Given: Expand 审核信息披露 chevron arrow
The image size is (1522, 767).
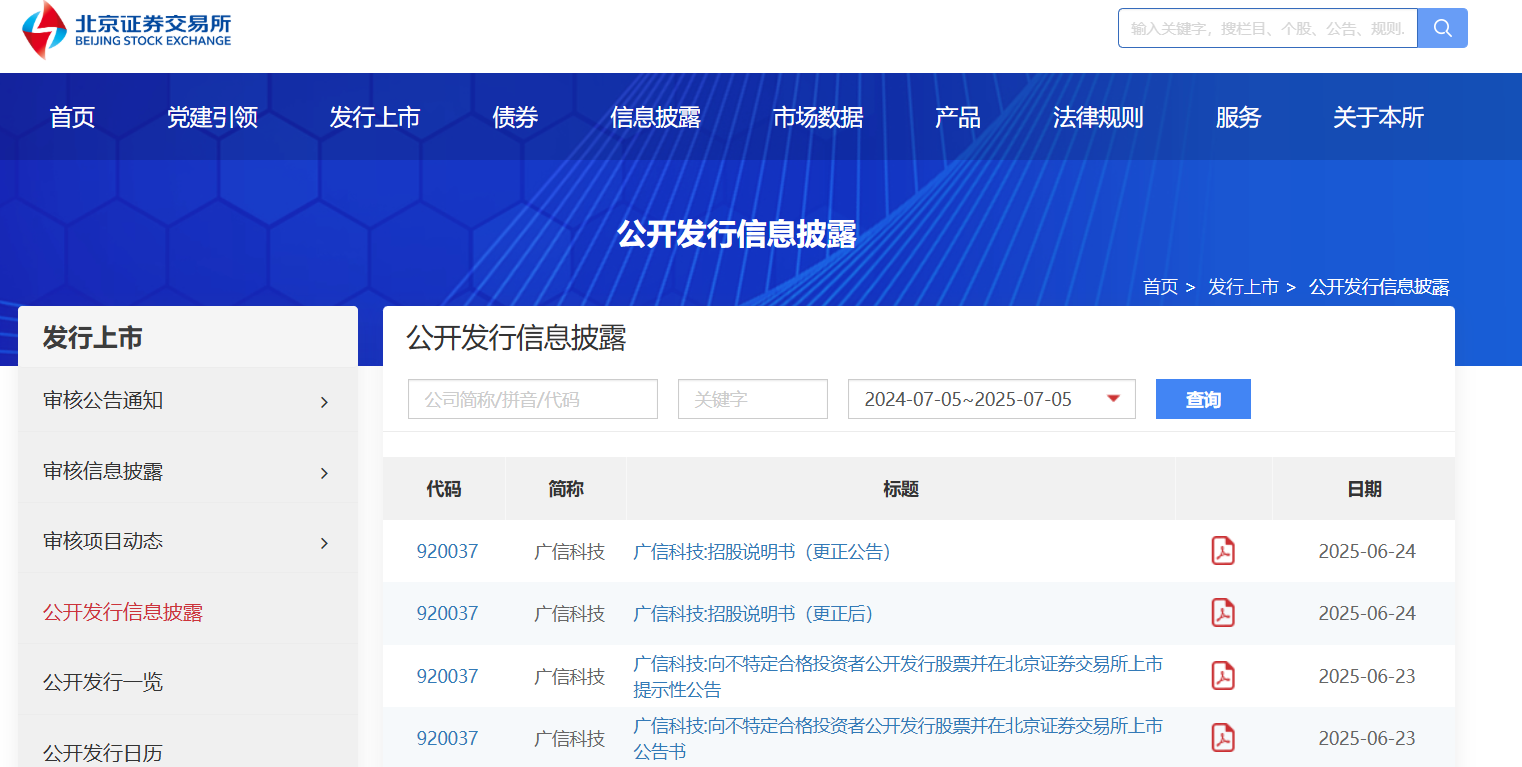Looking at the screenshot, I should point(324,473).
